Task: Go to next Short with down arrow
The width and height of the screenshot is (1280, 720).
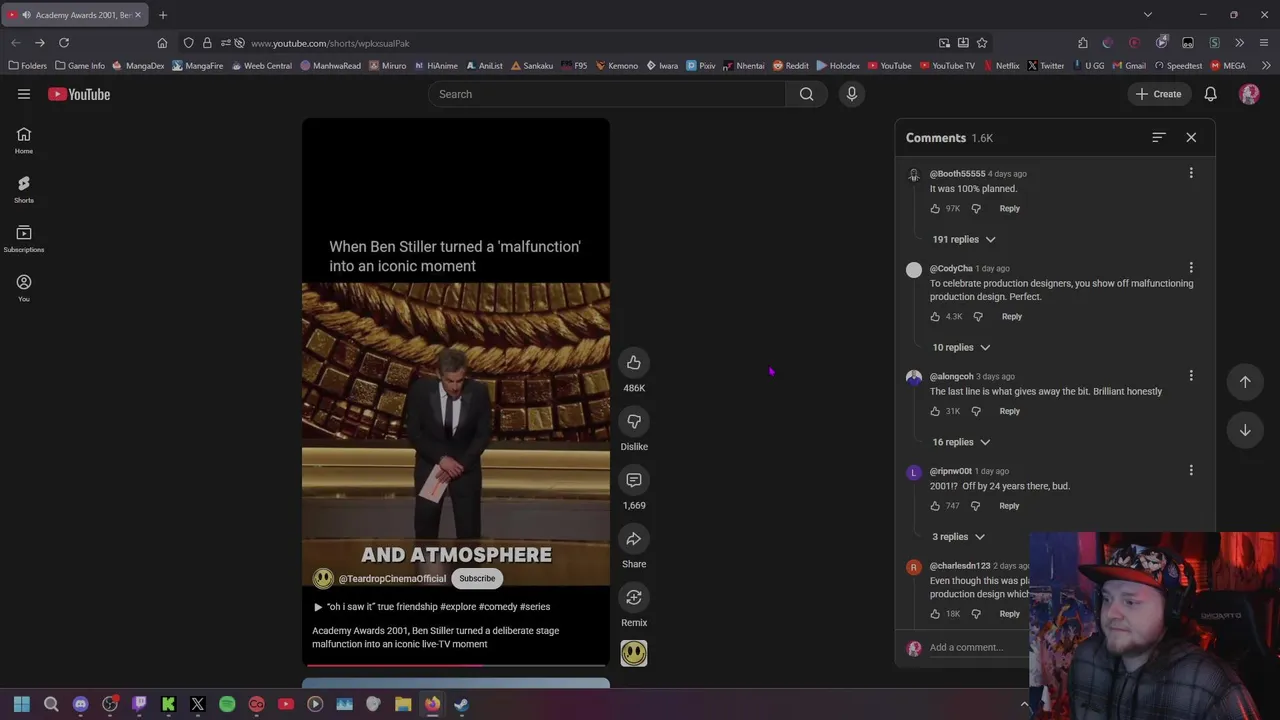Action: click(1245, 431)
